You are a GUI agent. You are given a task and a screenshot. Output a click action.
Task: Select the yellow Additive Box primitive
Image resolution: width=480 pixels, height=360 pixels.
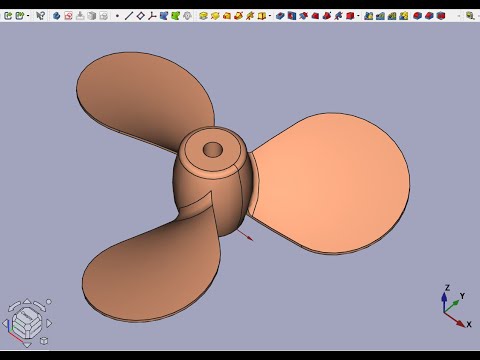coord(262,15)
